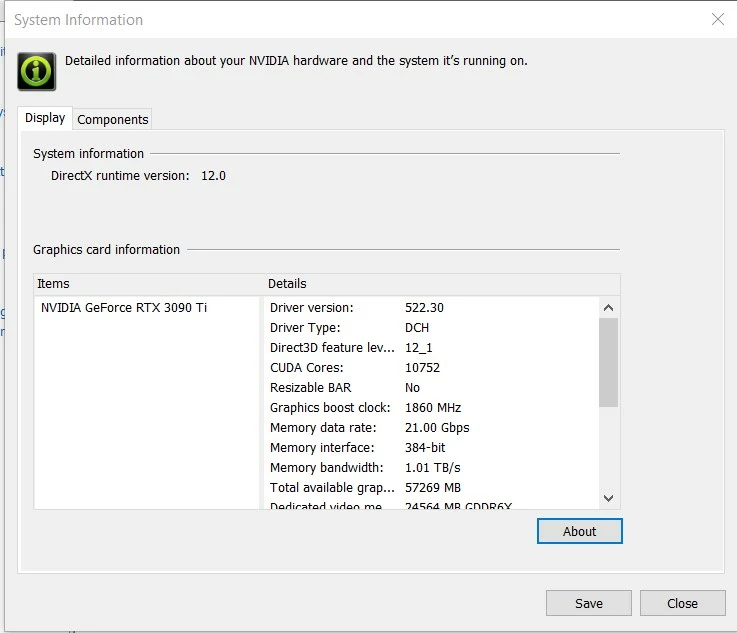Click the Close button
The image size is (737, 633).
pos(682,603)
